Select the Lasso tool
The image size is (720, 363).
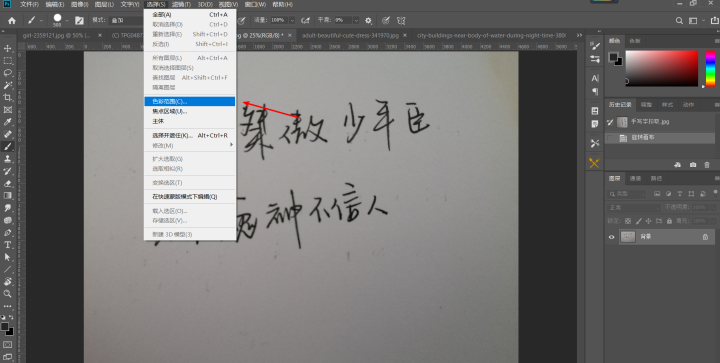point(8,73)
